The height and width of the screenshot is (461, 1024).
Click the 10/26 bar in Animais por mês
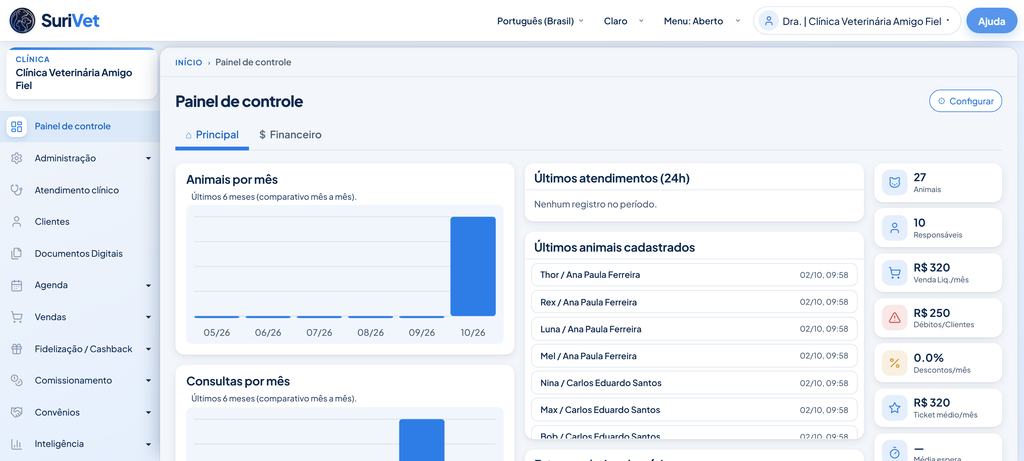point(473,266)
